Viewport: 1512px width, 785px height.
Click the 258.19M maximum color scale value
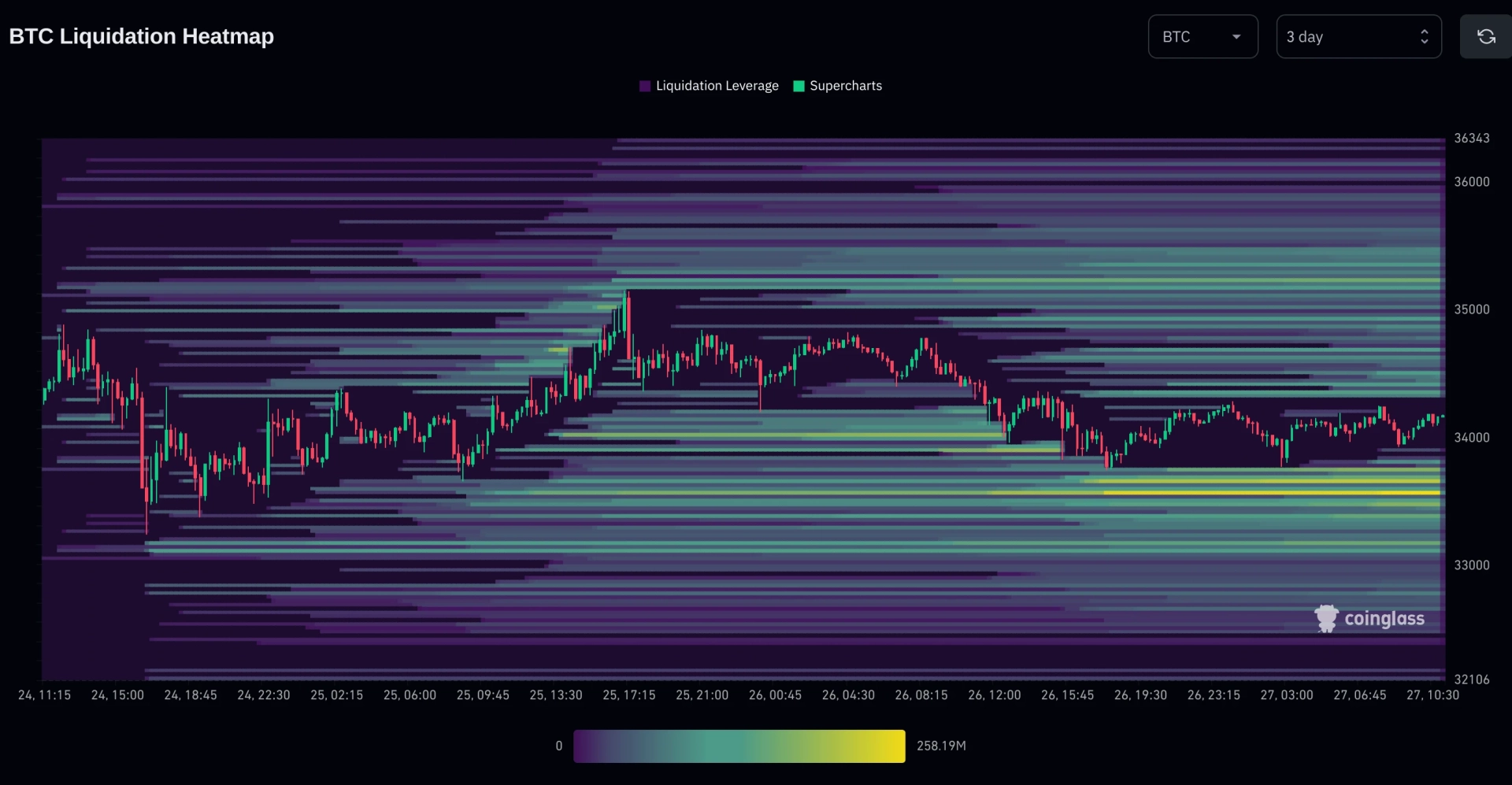pos(941,746)
